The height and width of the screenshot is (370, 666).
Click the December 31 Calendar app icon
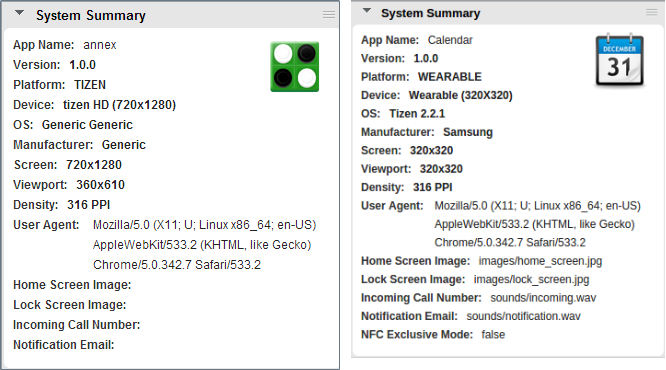620,60
